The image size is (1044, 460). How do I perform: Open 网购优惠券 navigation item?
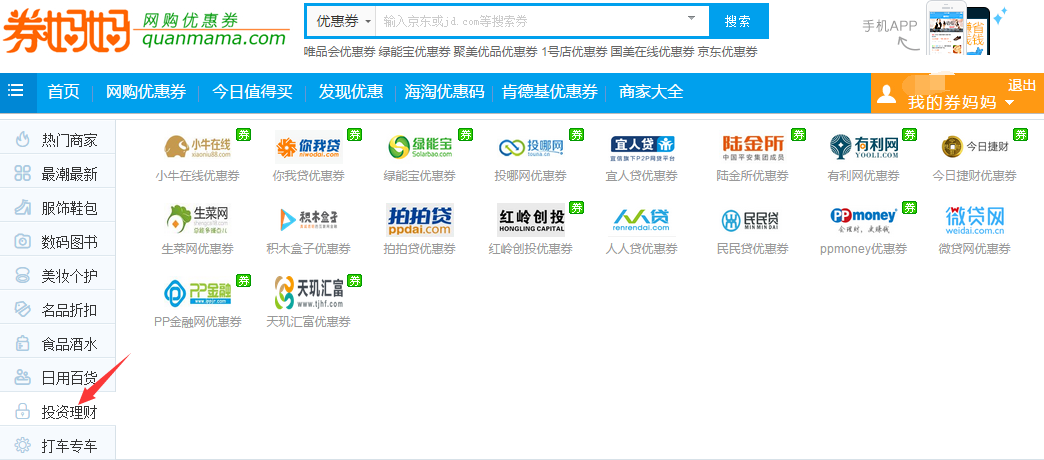tap(146, 92)
